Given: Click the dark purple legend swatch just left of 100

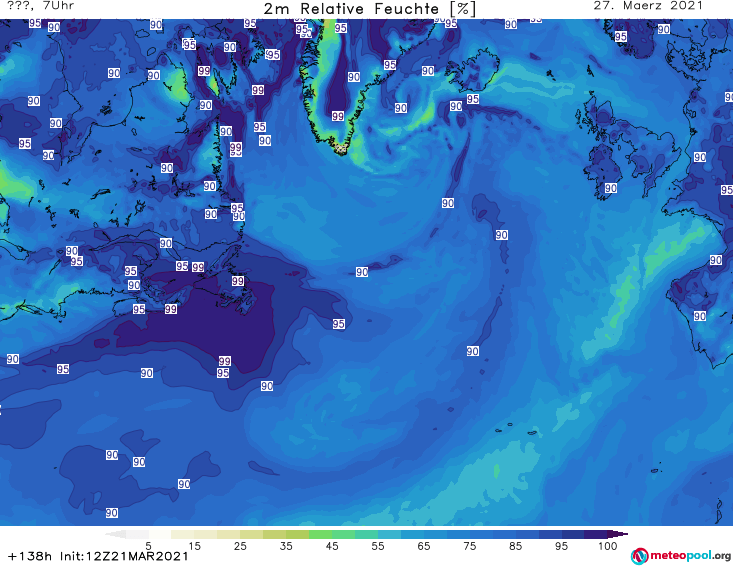Looking at the screenshot, I should pos(596,534).
